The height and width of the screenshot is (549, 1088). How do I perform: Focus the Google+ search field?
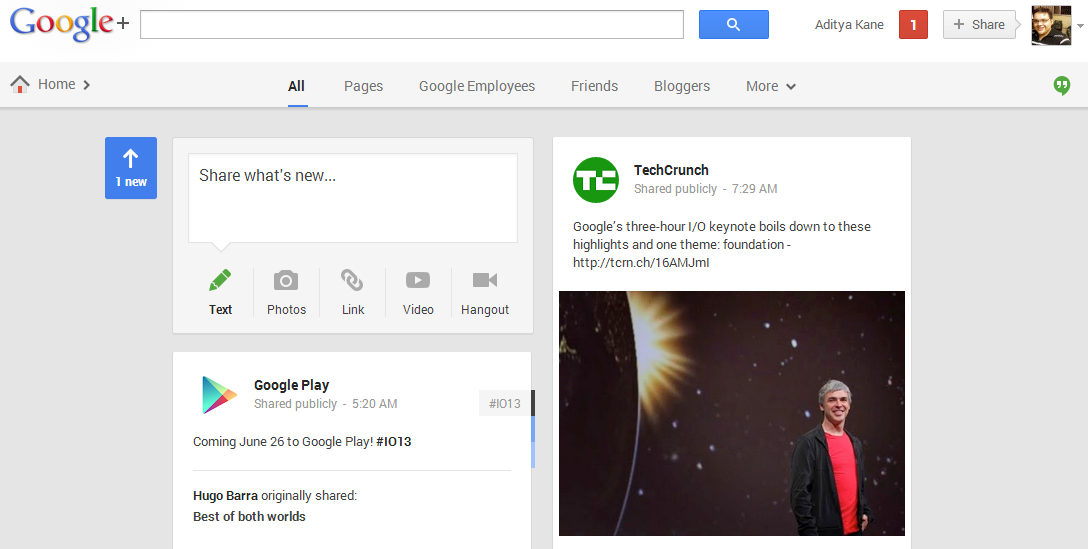pyautogui.click(x=411, y=24)
